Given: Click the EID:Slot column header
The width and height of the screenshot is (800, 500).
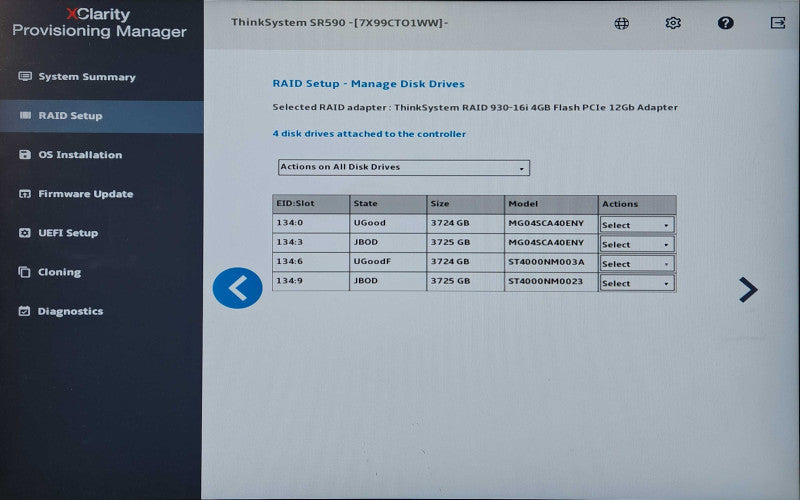Looking at the screenshot, I should coord(311,204).
